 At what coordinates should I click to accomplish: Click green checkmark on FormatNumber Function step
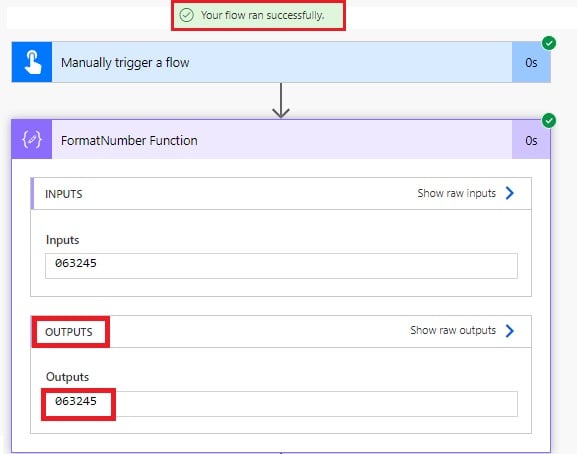(549, 121)
